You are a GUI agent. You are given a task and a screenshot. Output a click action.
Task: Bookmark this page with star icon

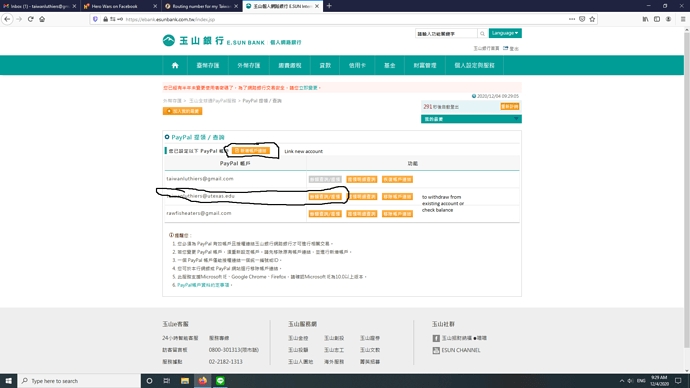click(592, 19)
